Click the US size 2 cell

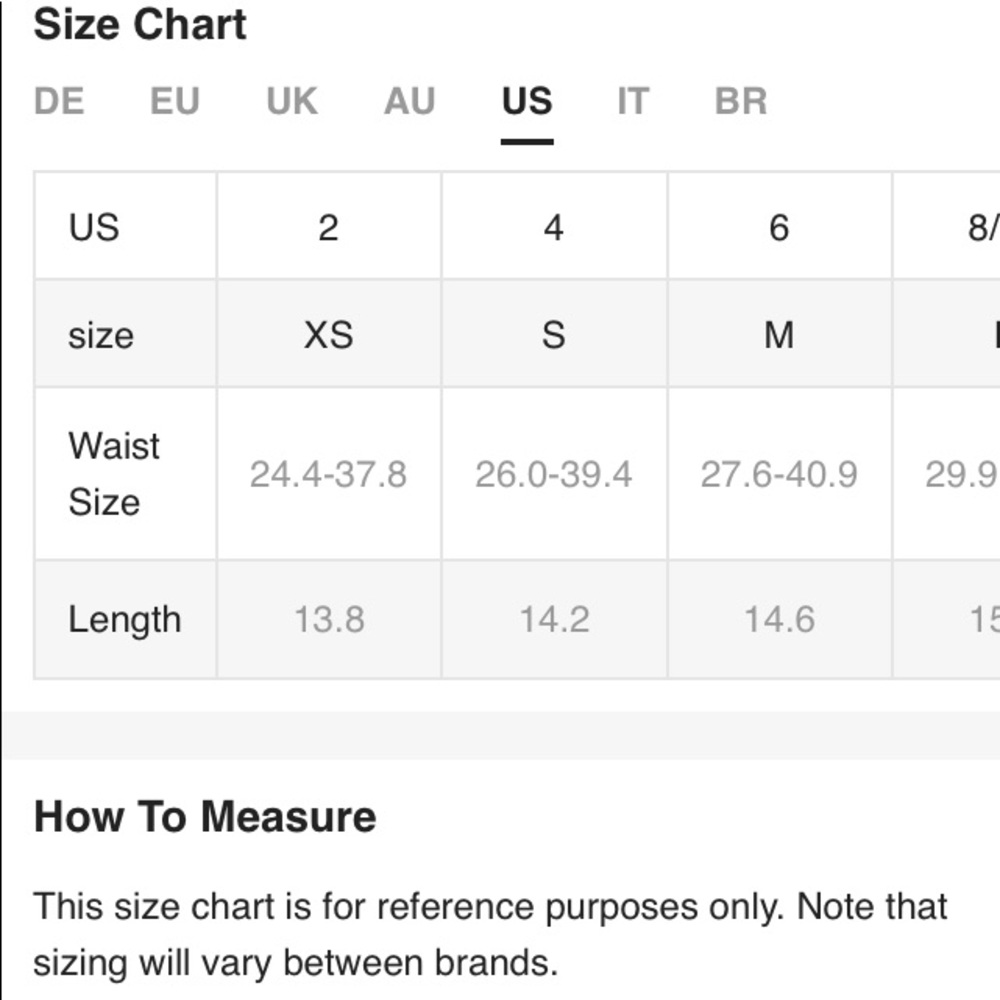pos(328,228)
